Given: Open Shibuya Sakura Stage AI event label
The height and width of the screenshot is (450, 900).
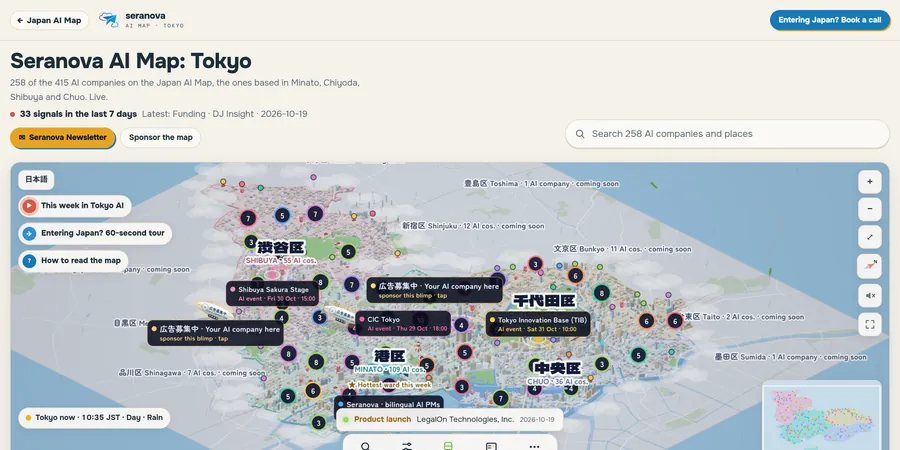Looking at the screenshot, I should click(273, 293).
